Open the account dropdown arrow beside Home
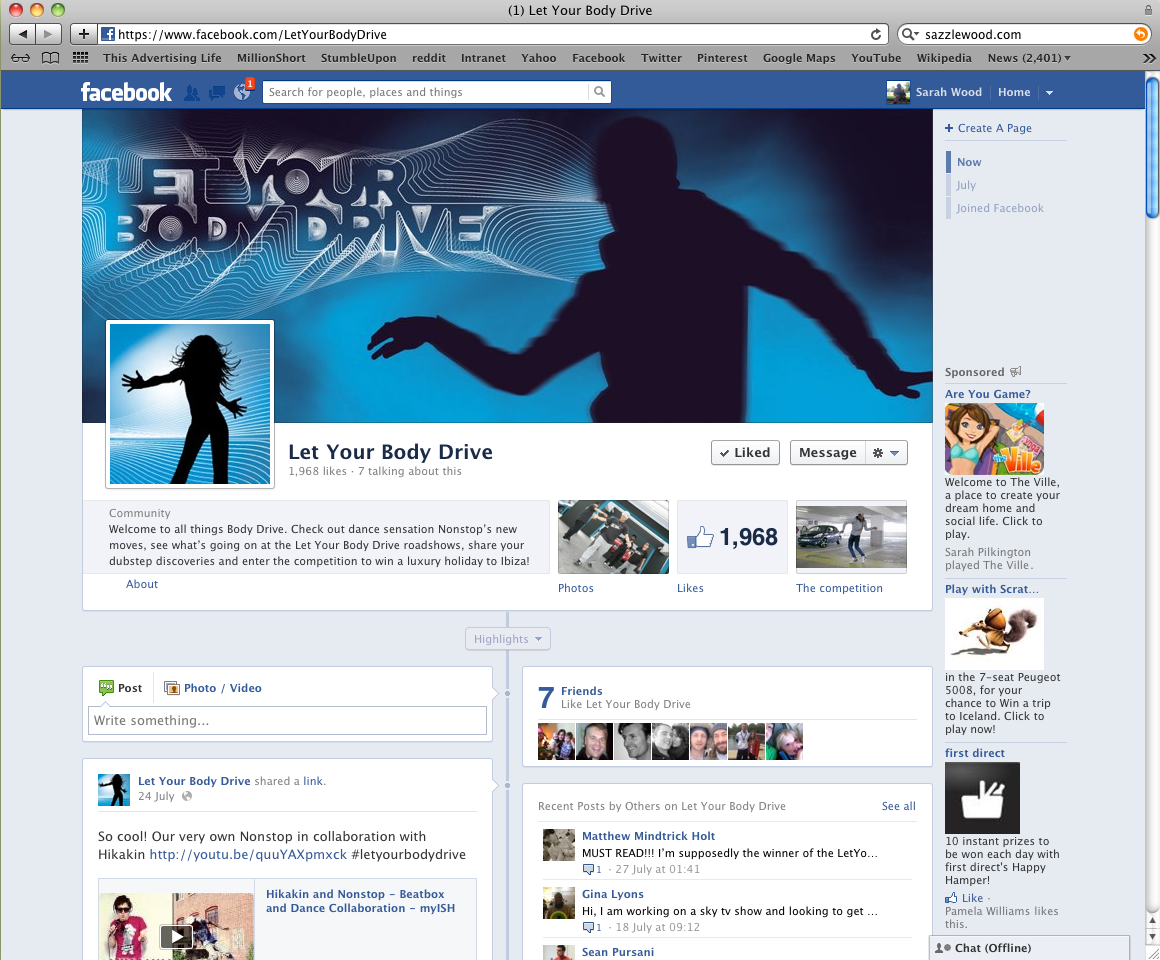 click(1049, 92)
